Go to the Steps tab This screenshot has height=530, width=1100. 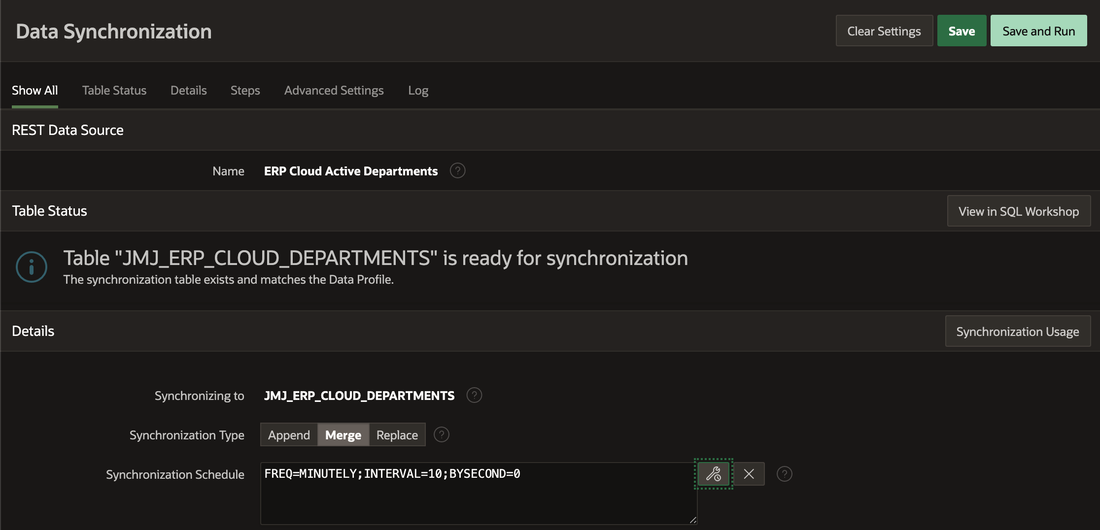pyautogui.click(x=245, y=90)
